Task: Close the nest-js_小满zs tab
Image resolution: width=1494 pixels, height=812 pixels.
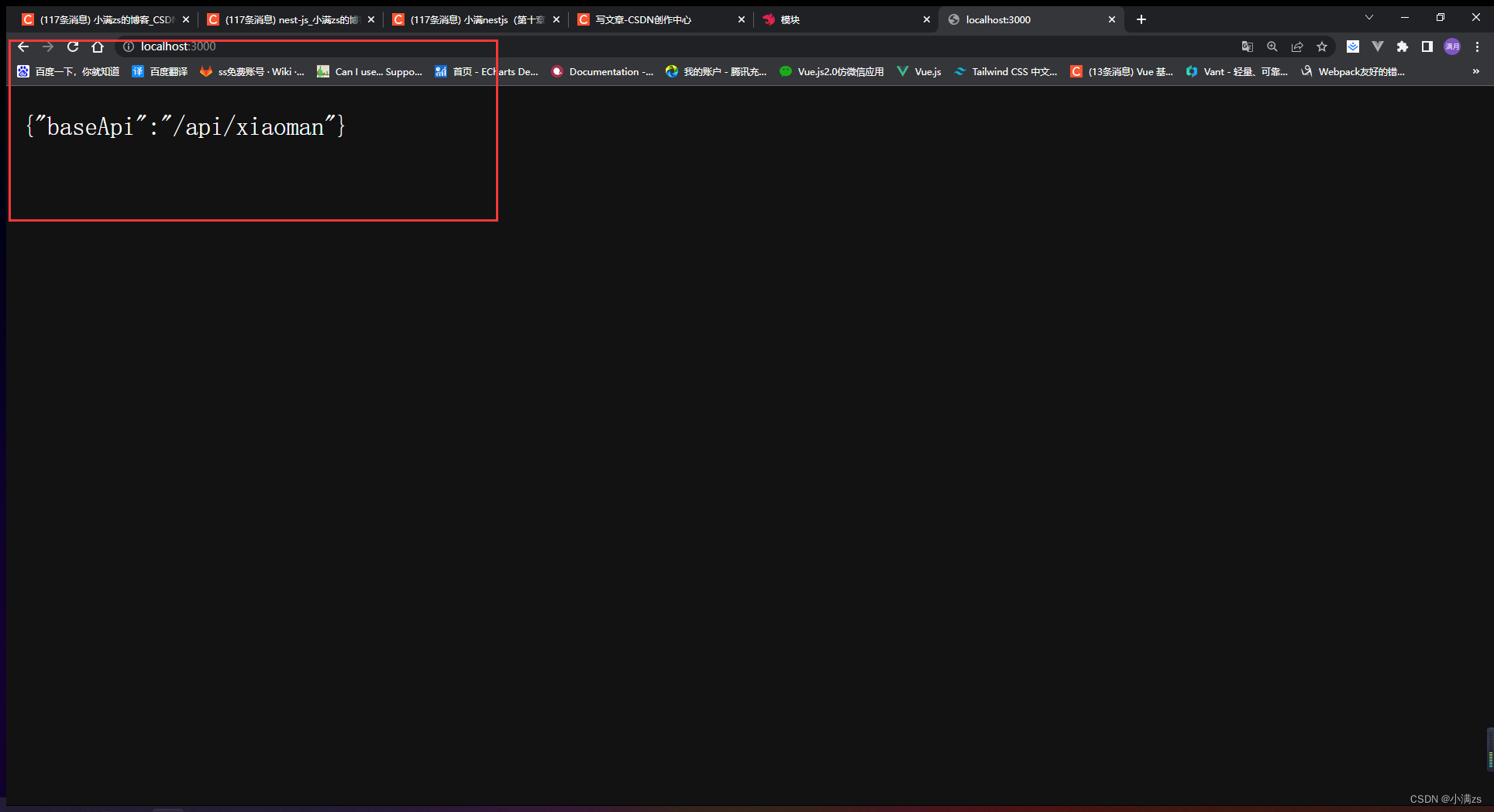Action: [x=371, y=19]
